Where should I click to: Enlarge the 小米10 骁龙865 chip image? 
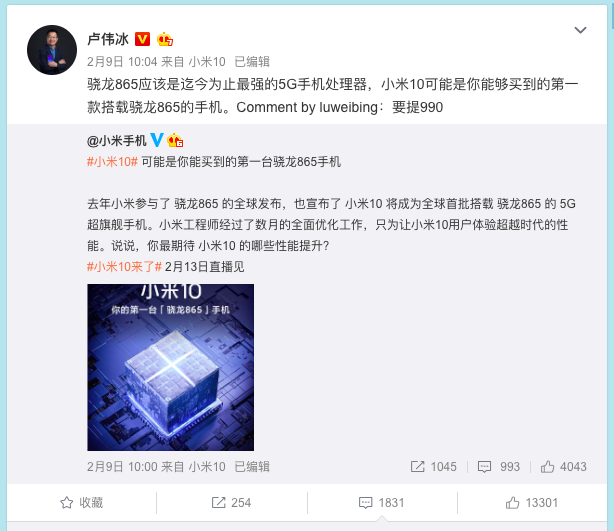coord(170,367)
